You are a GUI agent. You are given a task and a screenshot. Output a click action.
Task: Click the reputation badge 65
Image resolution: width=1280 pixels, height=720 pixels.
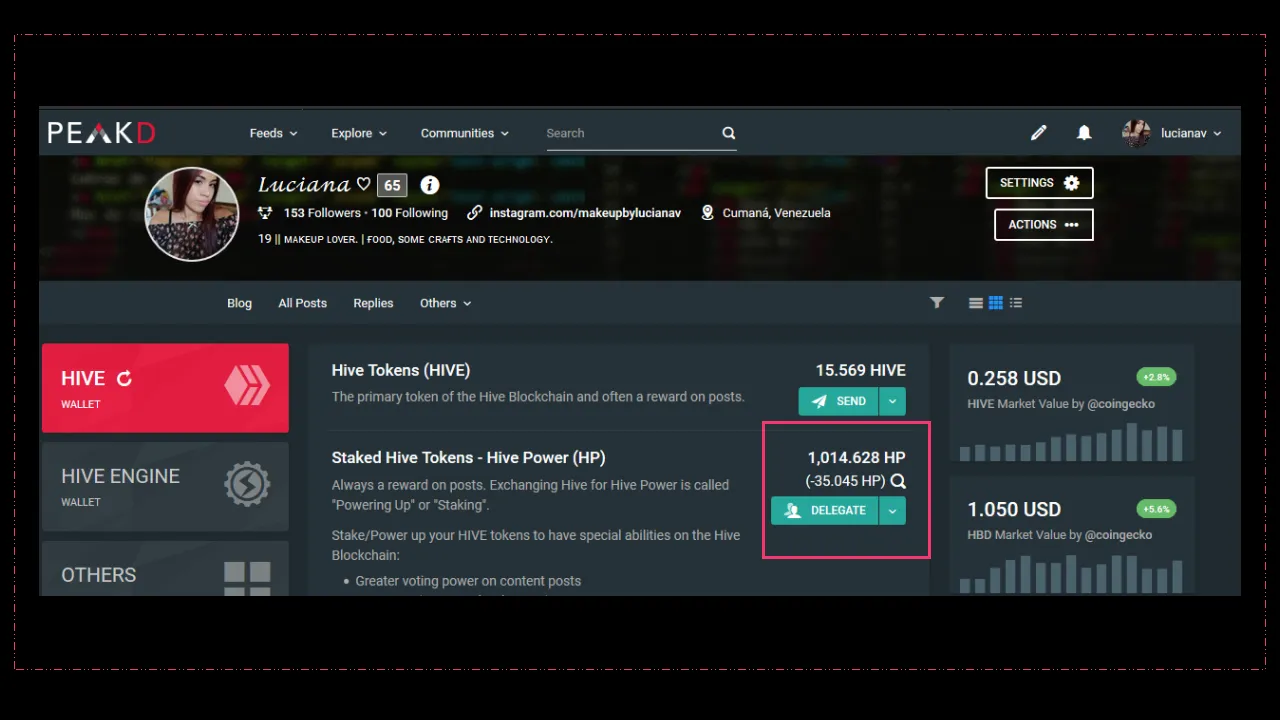(x=392, y=185)
